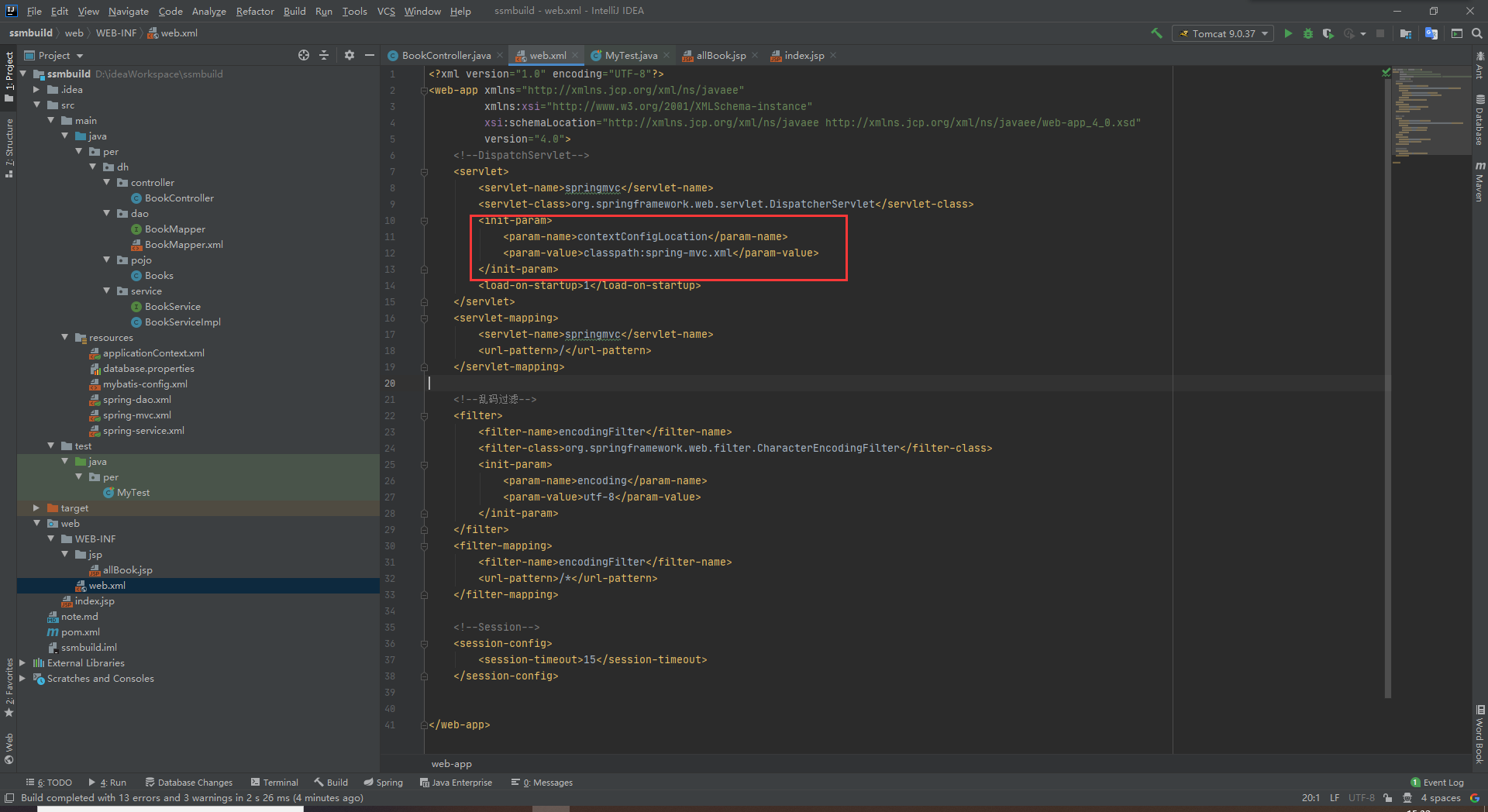
Task: Run the Tomcat 9.0.37 configuration
Action: [1288, 33]
